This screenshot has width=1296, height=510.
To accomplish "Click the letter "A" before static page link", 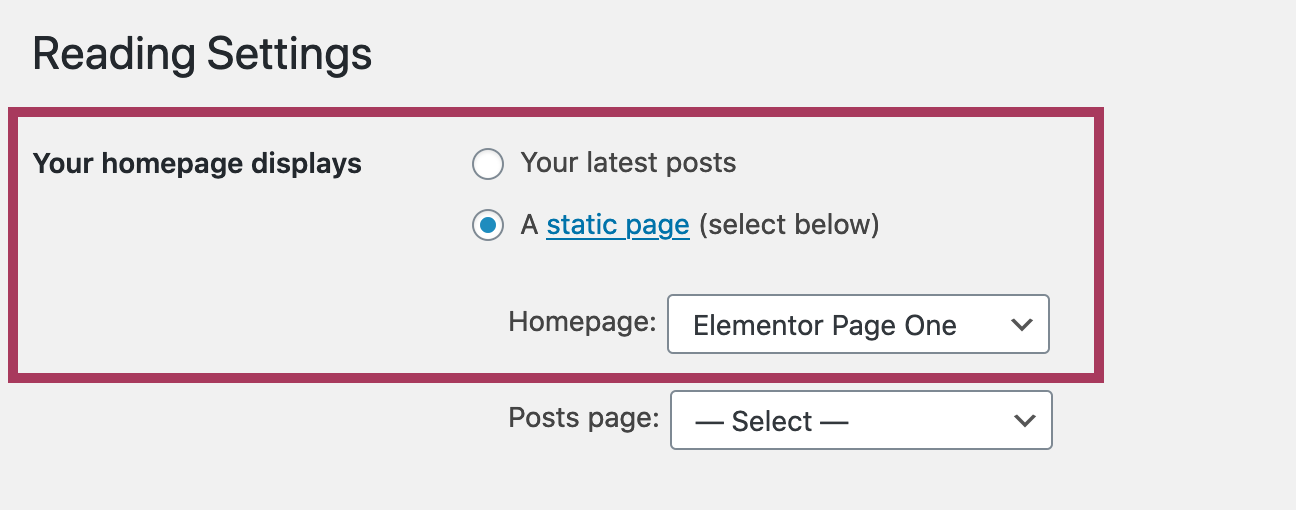I will click(x=529, y=225).
